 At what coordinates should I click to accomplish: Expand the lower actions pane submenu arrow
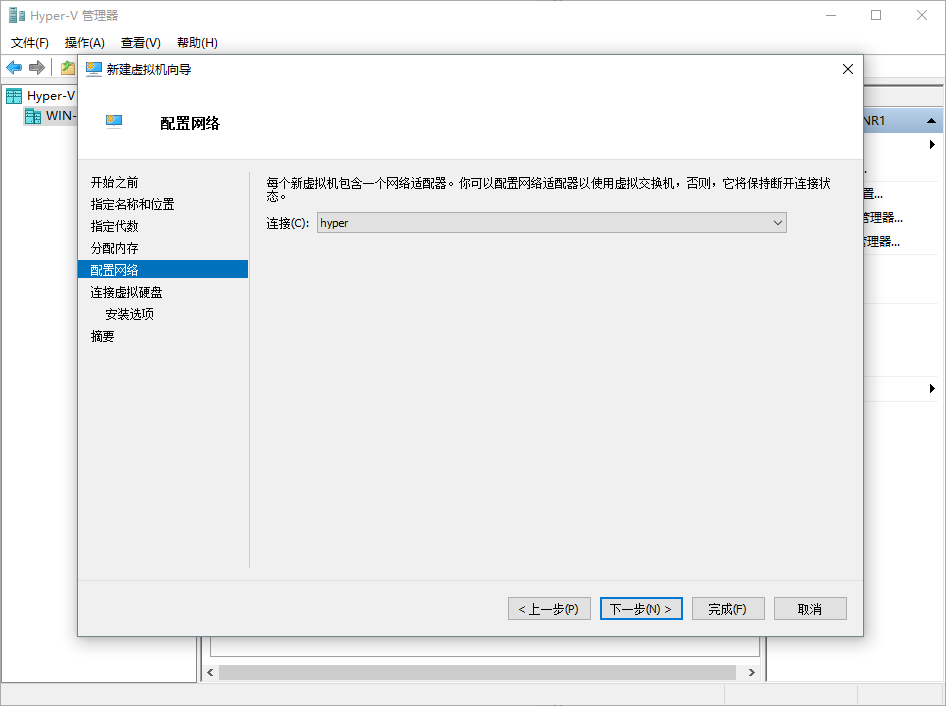tap(932, 388)
